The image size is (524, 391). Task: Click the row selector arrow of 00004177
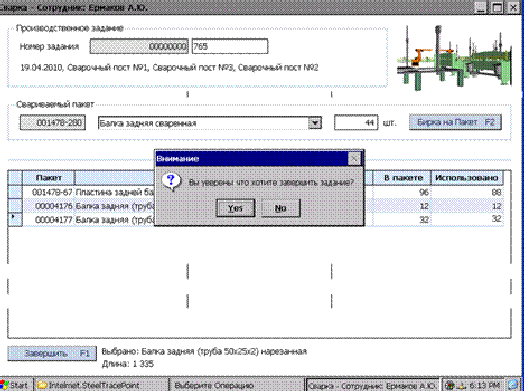click(15, 220)
